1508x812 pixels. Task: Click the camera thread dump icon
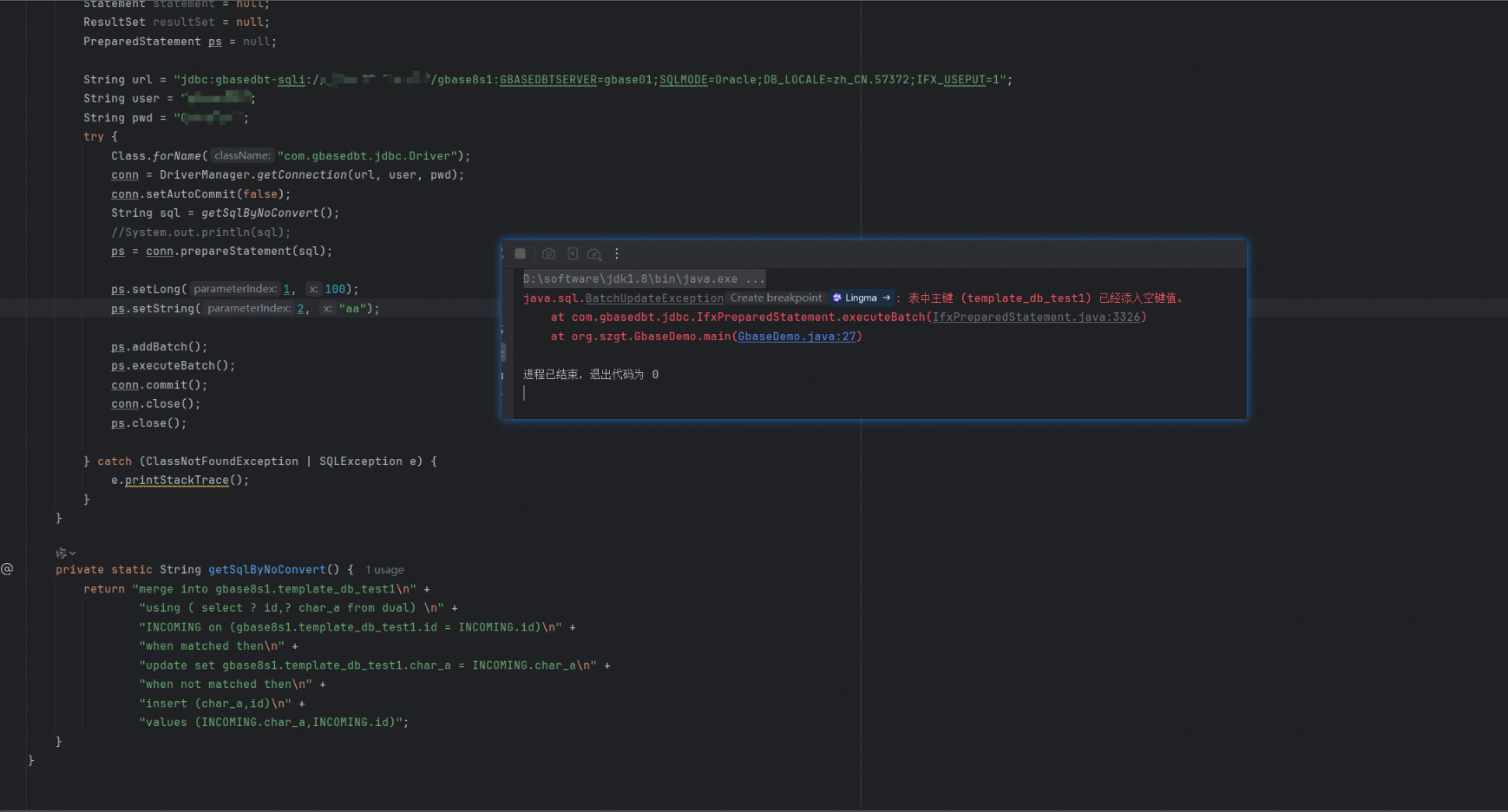click(x=548, y=254)
